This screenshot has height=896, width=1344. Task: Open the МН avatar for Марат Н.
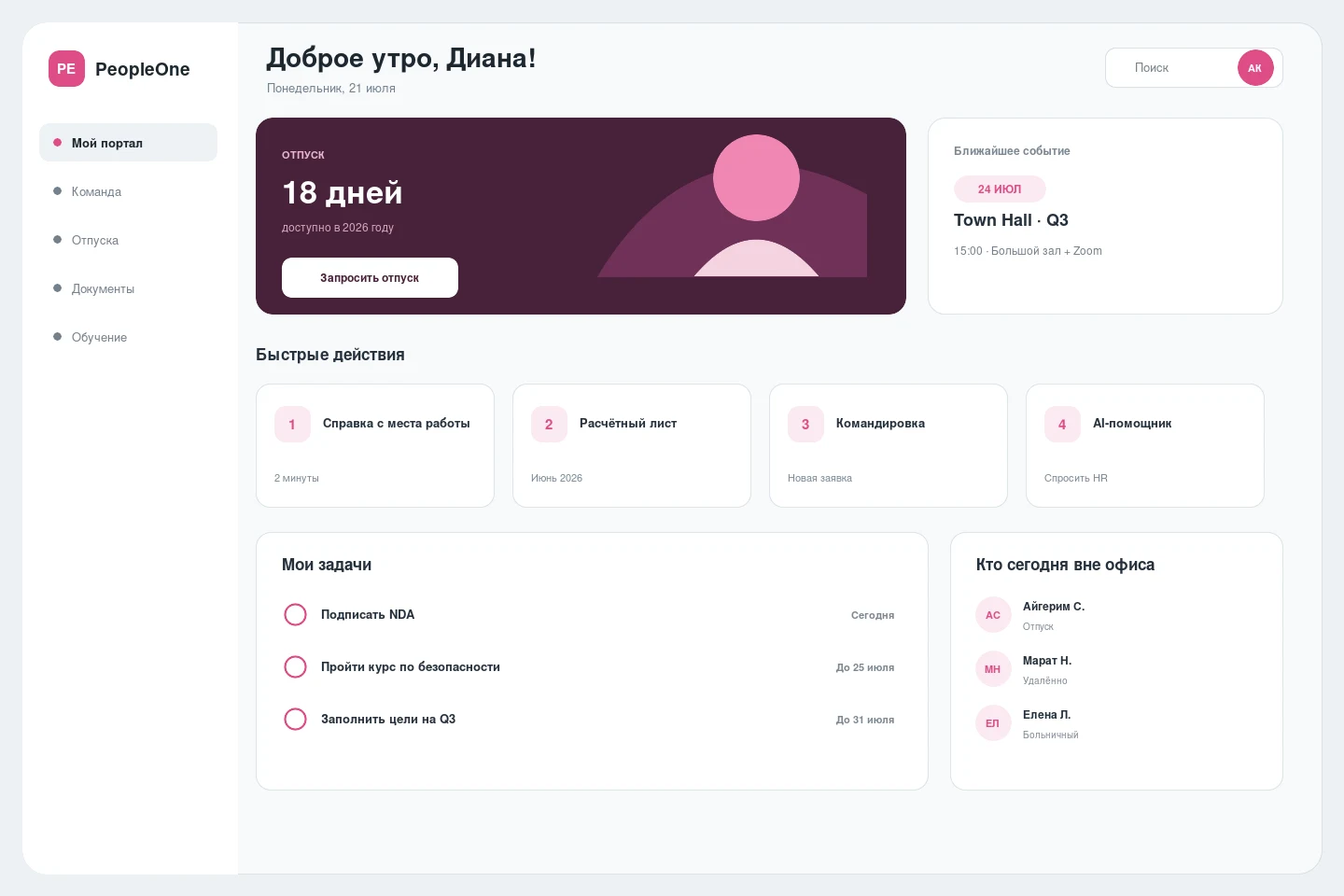[x=993, y=669]
